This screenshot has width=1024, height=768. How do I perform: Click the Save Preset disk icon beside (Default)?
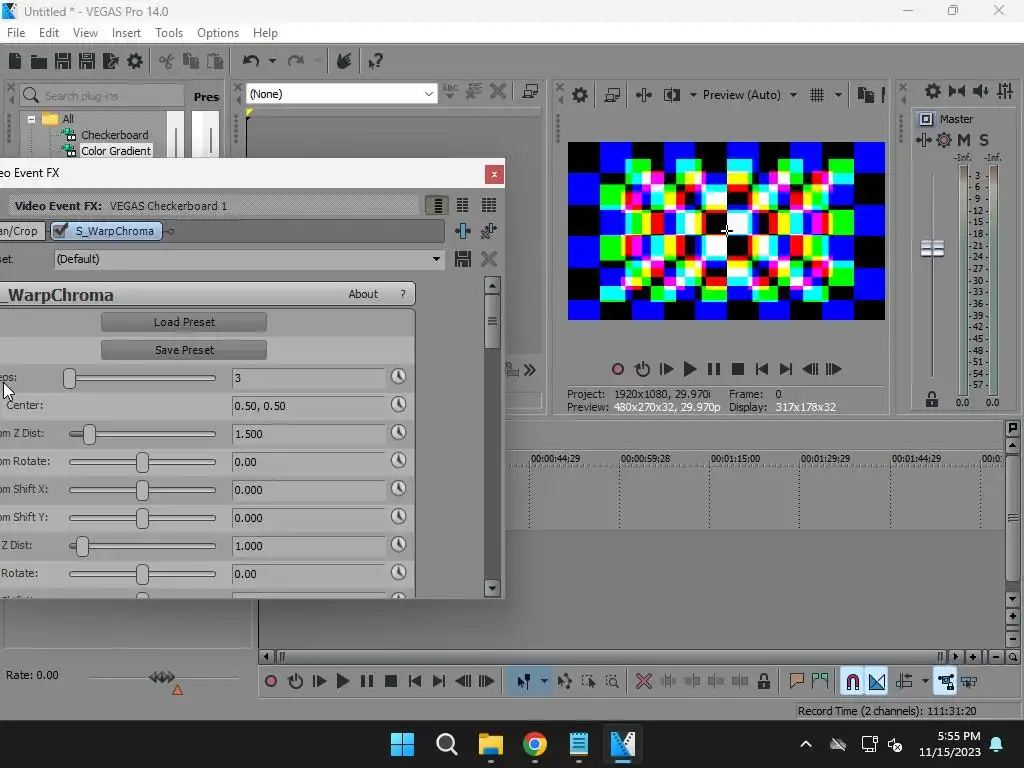[x=463, y=259]
